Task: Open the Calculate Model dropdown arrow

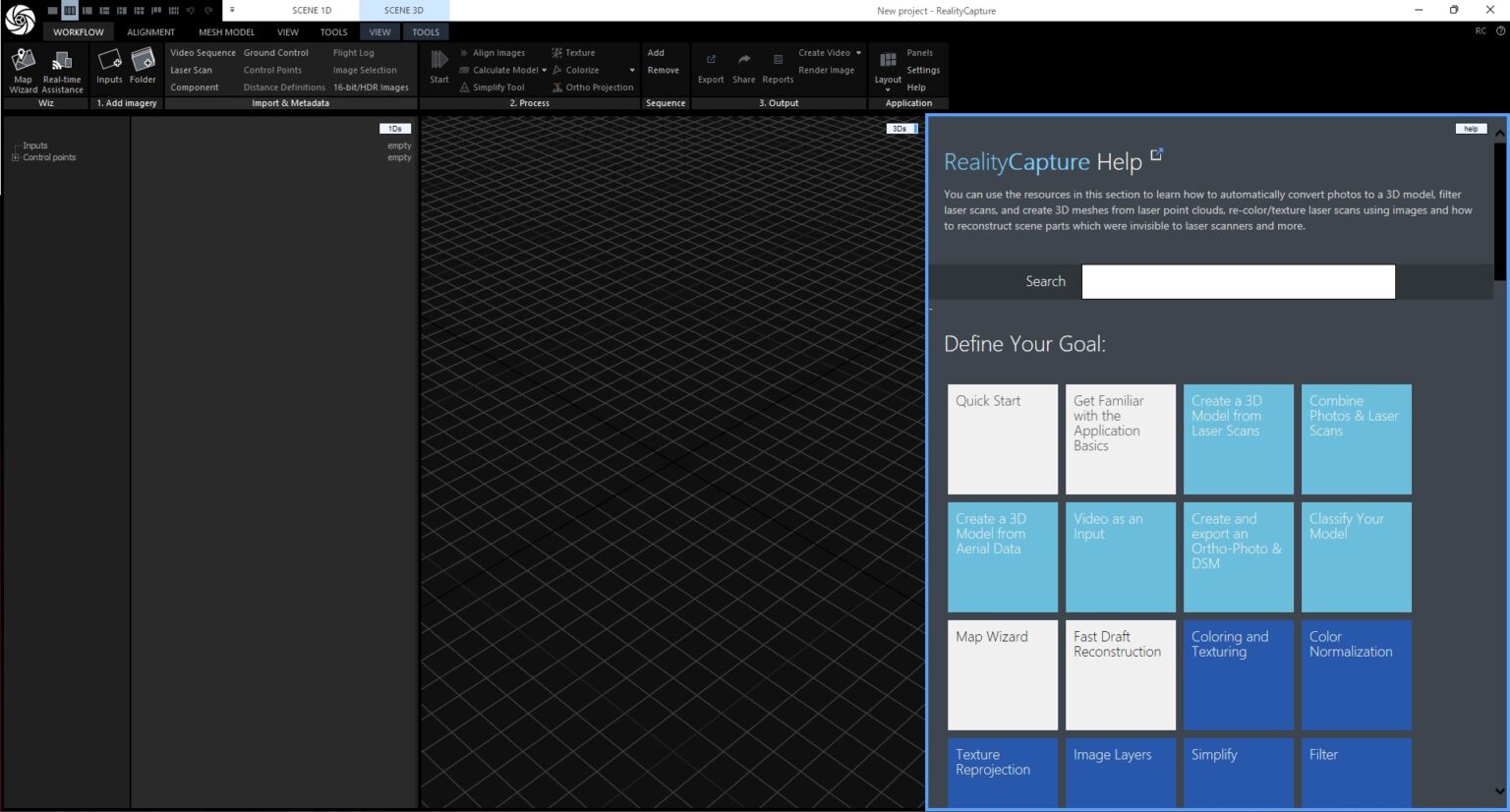Action: pos(544,71)
